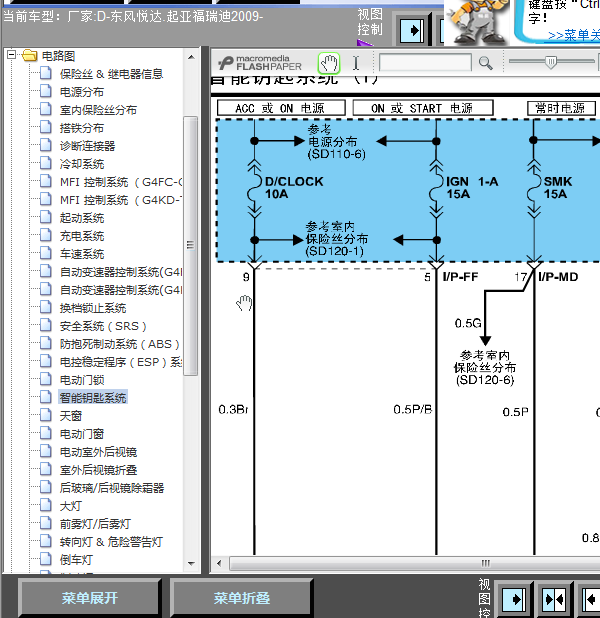Click the tree panel vertical scrollbar thumb
The image size is (600, 618).
point(191,246)
